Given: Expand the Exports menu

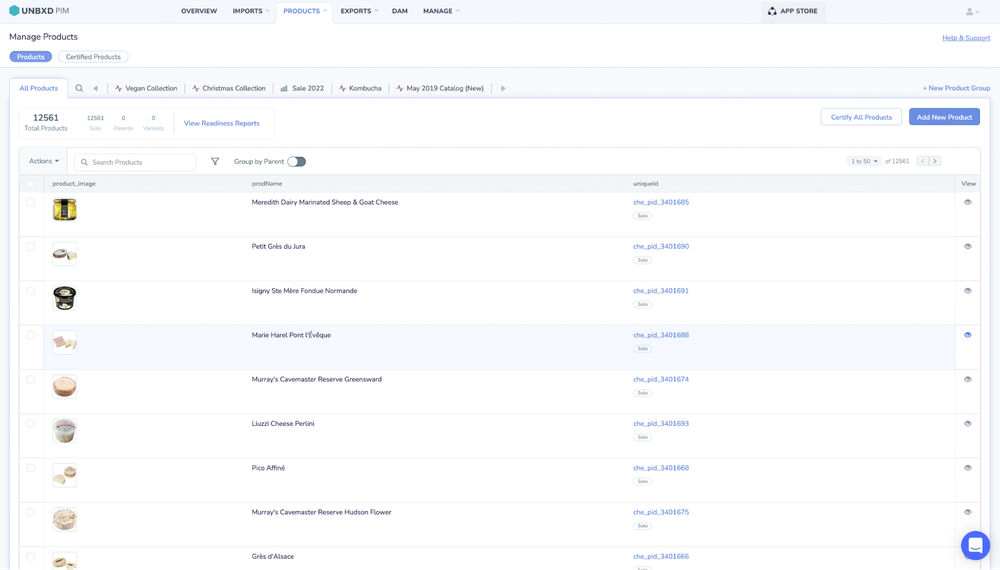Looking at the screenshot, I should [x=359, y=11].
